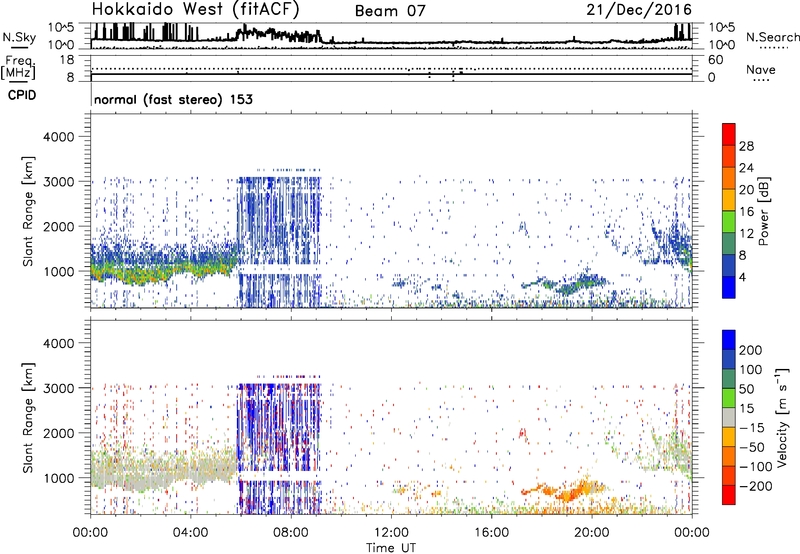Click the small red echo near 17:15 in velocity panel
Image resolution: width=800 pixels, height=554 pixels.
click(522, 434)
